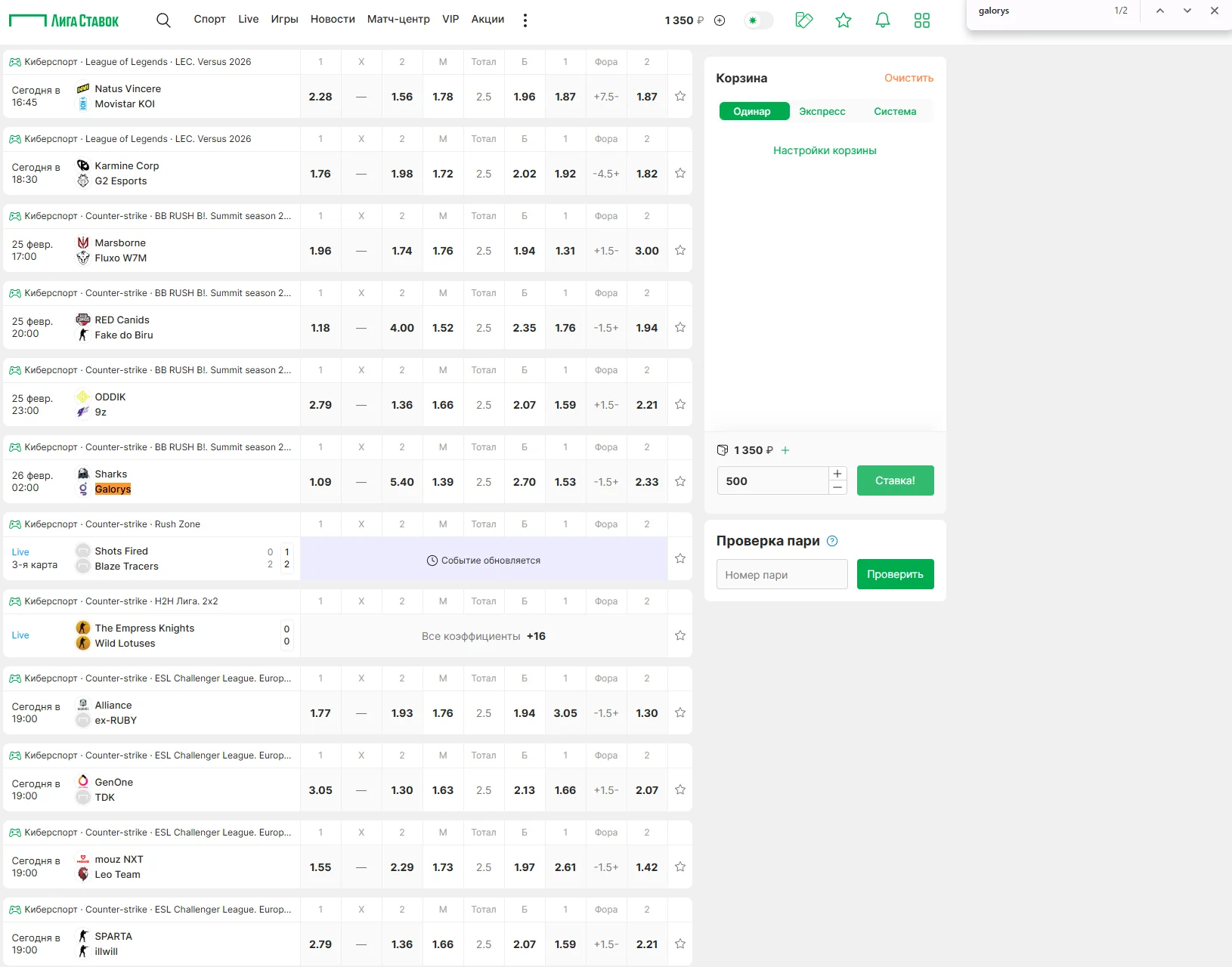Image resolution: width=1232 pixels, height=967 pixels.
Task: Increase stake with the plus stepper
Action: click(x=837, y=474)
